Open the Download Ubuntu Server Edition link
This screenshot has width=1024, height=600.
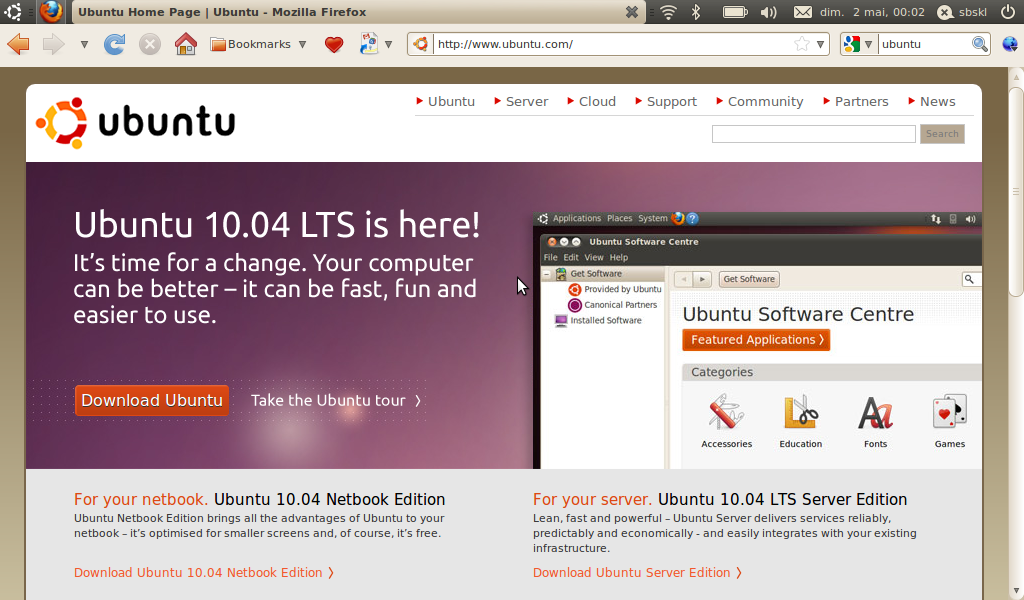[637, 573]
